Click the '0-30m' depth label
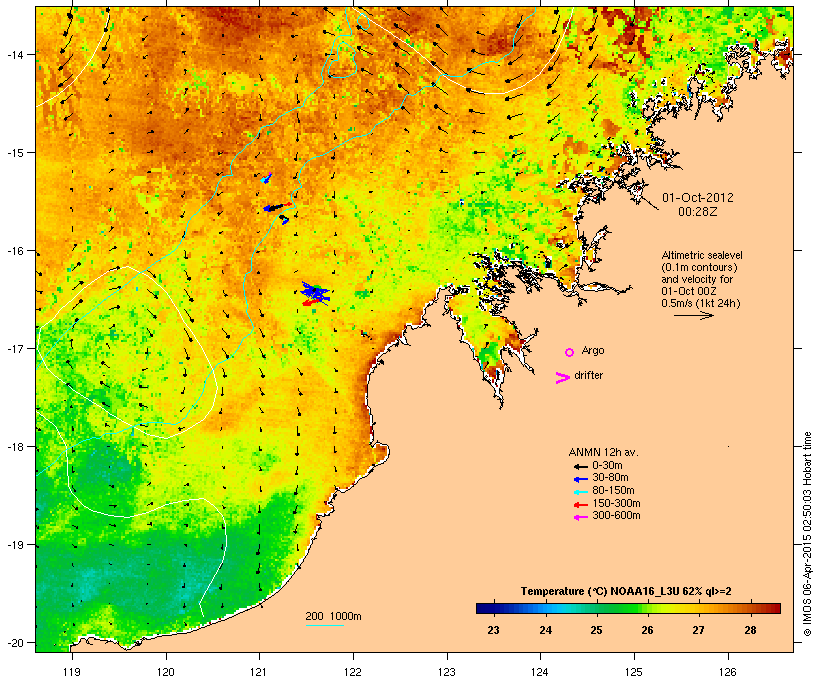The image size is (820, 680). click(607, 465)
